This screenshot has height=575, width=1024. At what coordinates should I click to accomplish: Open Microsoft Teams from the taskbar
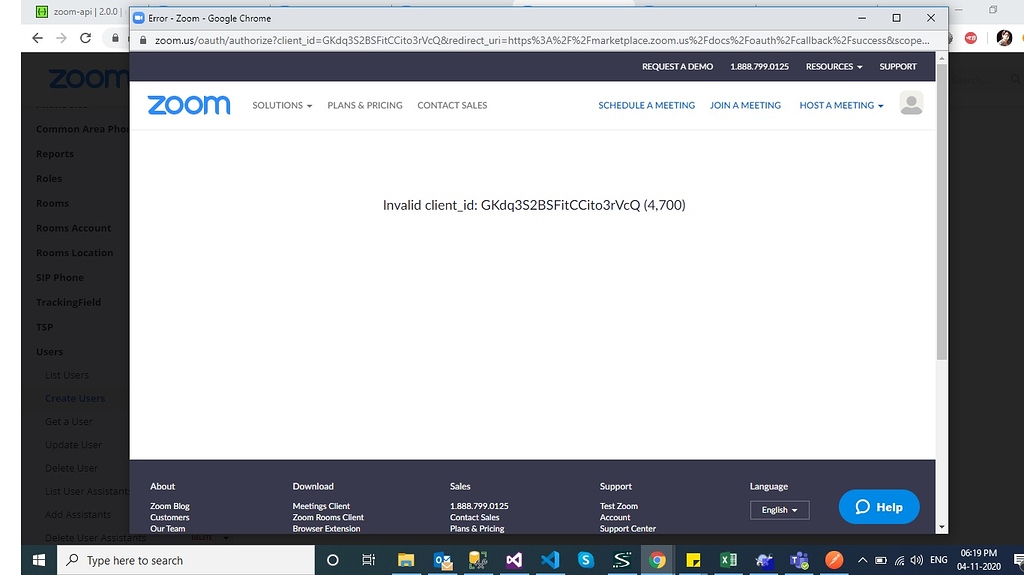[x=799, y=560]
